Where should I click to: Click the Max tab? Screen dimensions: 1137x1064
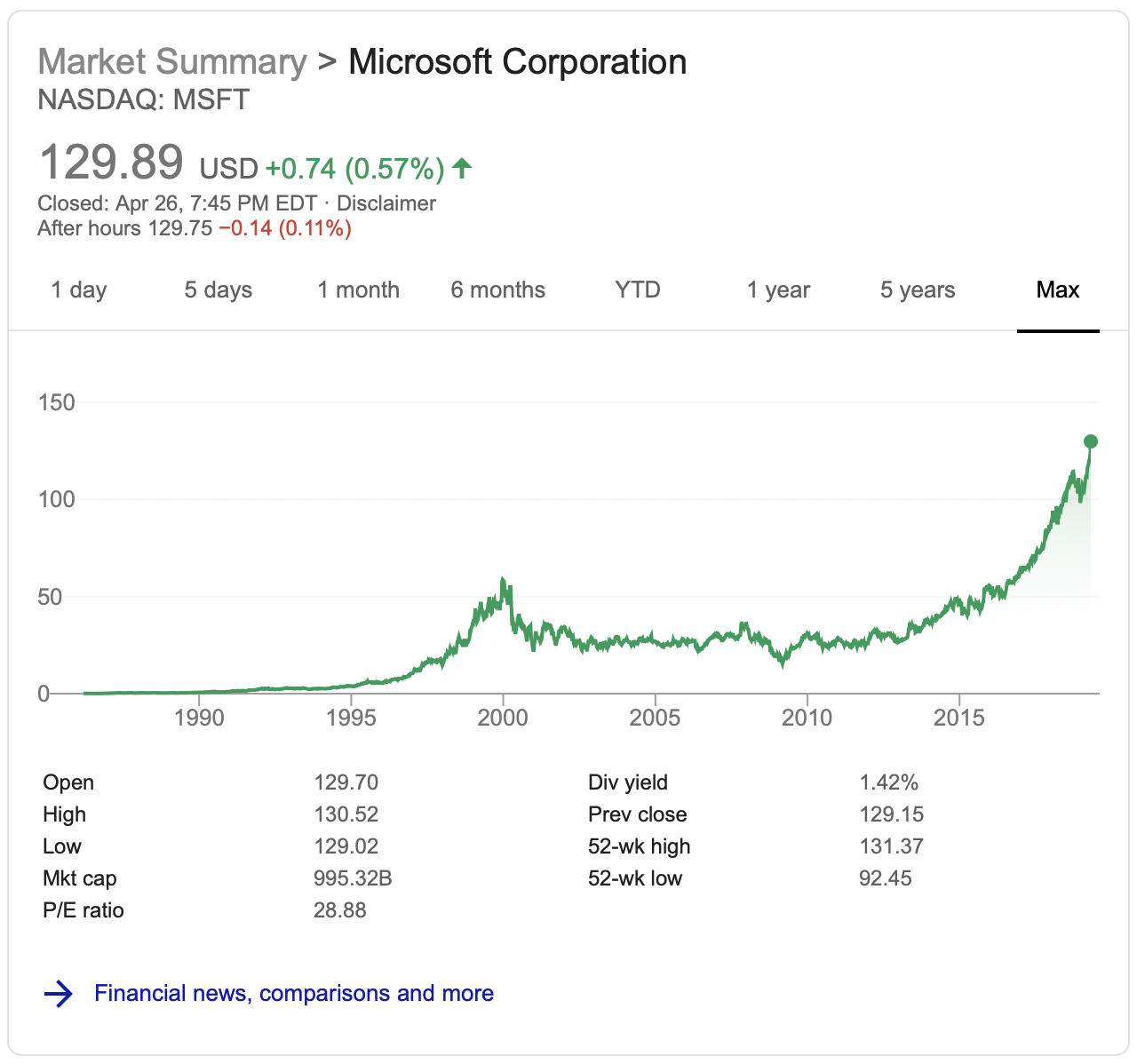click(1058, 290)
